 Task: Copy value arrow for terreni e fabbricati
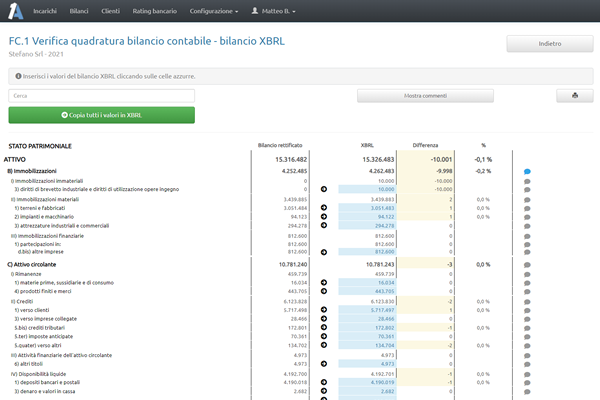point(324,207)
